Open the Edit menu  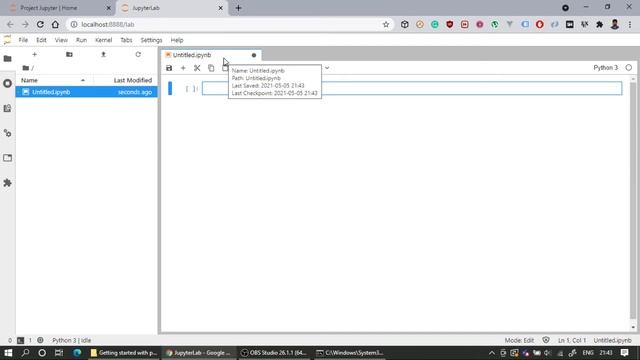pyautogui.click(x=41, y=40)
